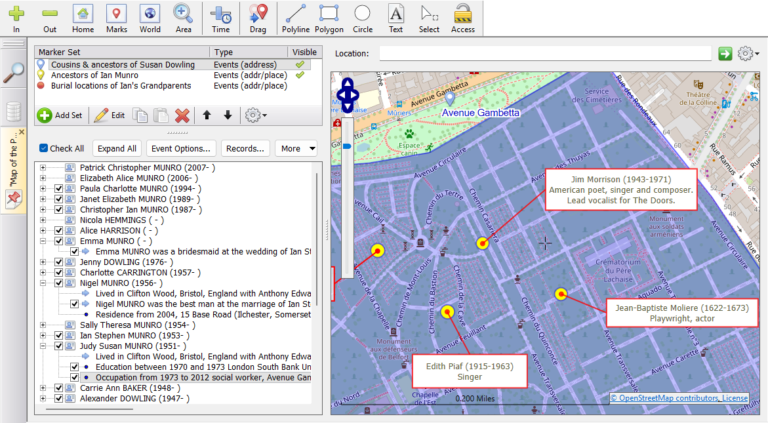
Task: Toggle visibility of Ancestors of Ian Munro set
Action: coord(300,75)
